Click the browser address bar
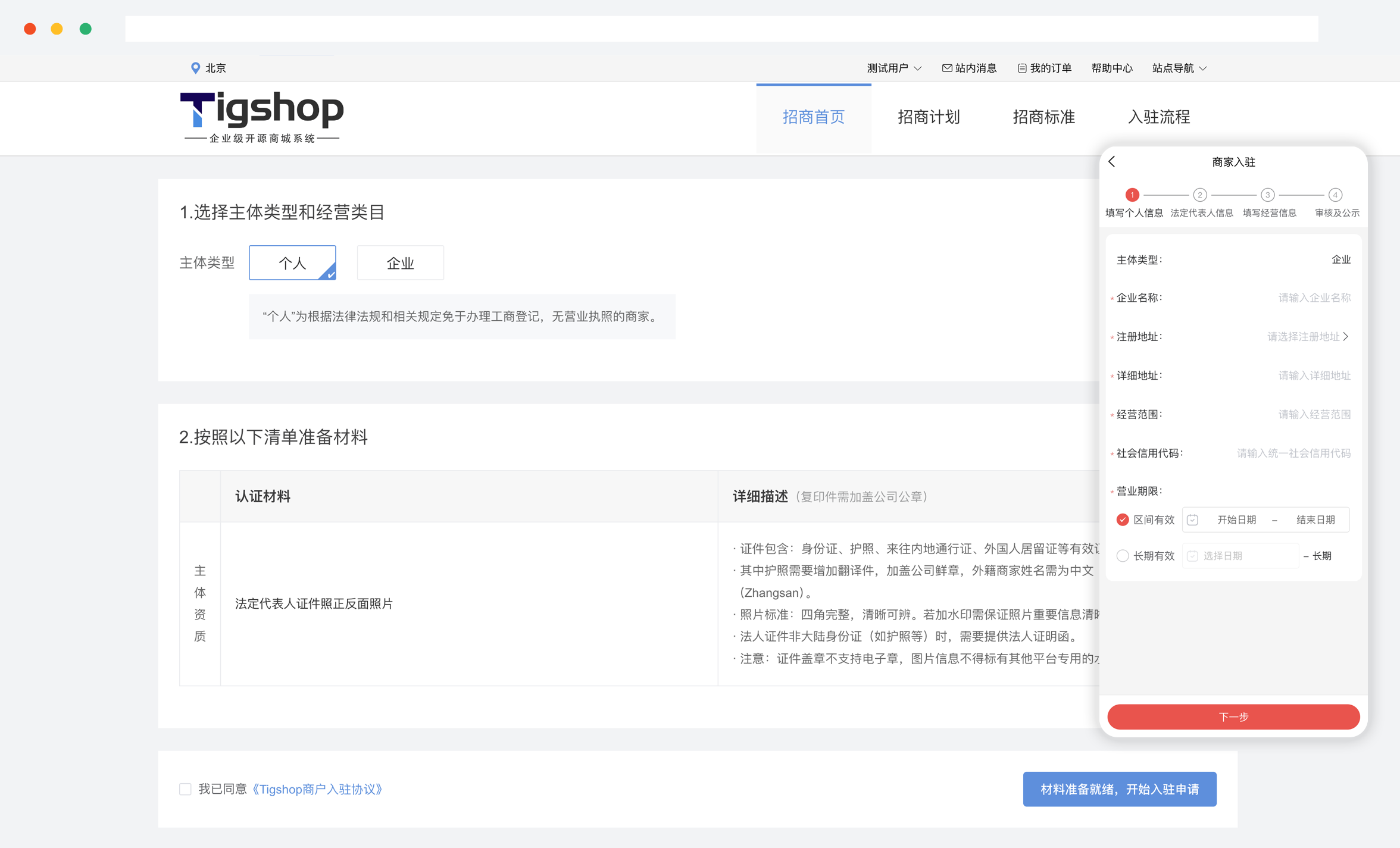Screen dimensions: 1400x848 pyautogui.click(x=721, y=29)
